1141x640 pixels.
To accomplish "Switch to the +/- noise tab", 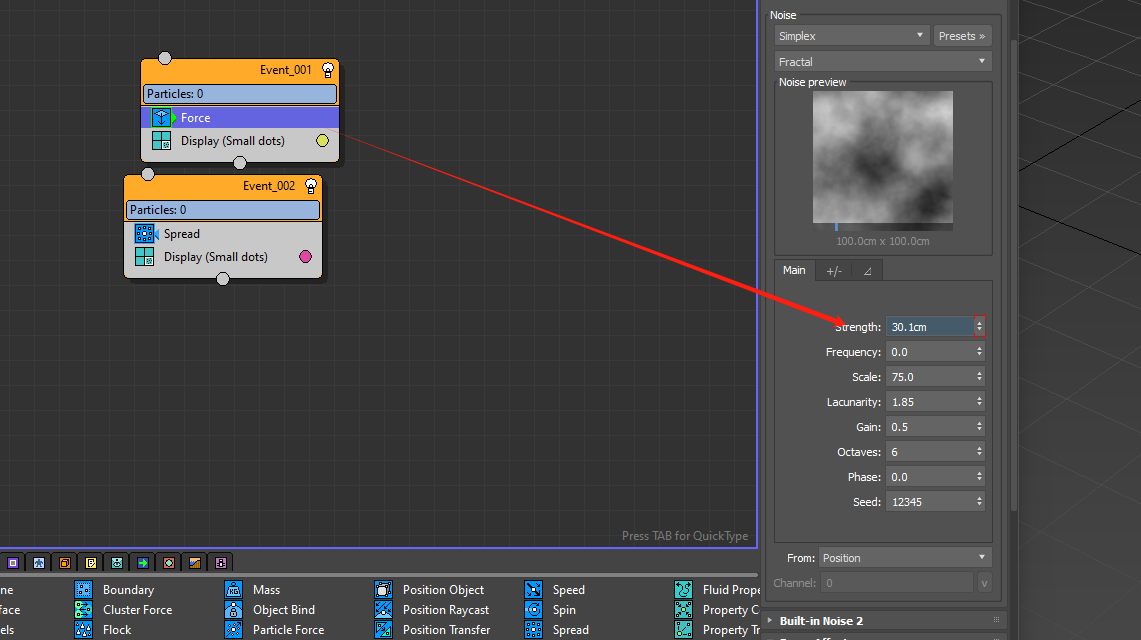I will coord(834,271).
